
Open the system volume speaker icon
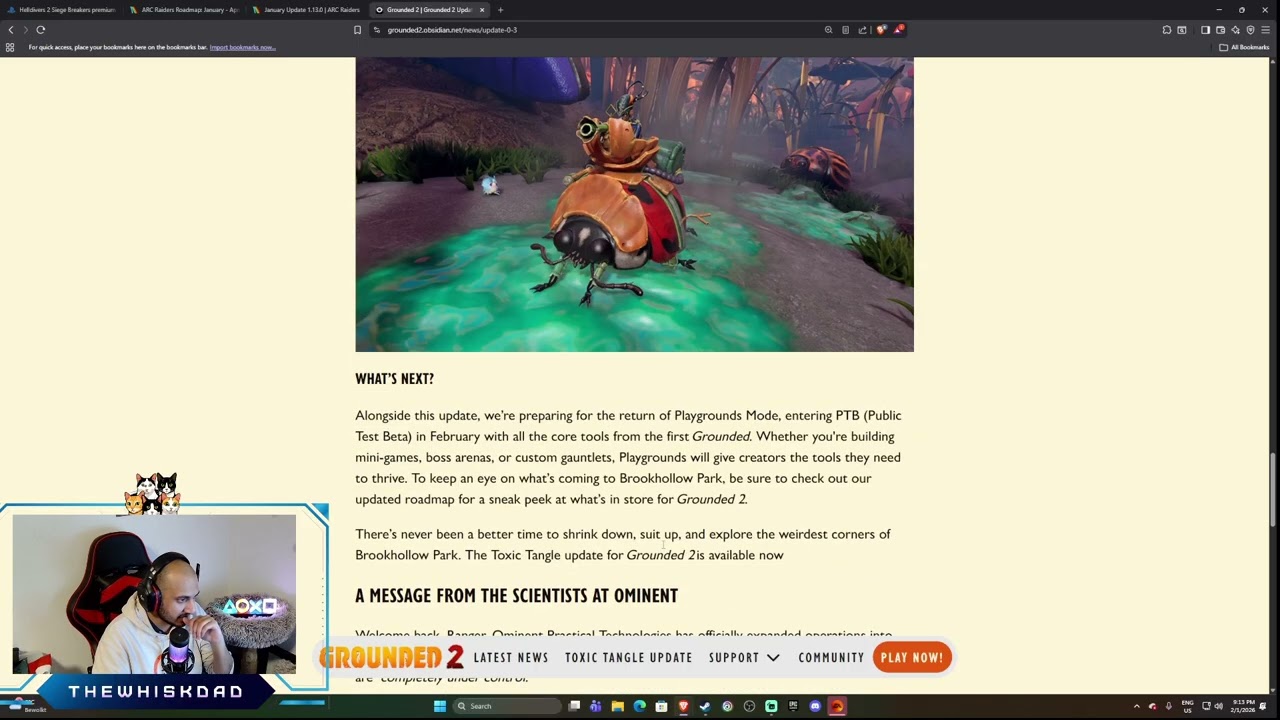click(x=1218, y=706)
